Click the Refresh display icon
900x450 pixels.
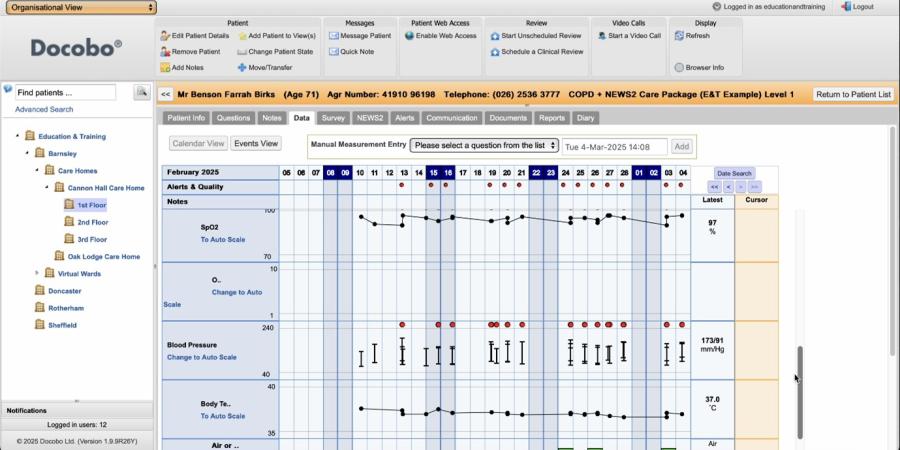[x=679, y=36]
